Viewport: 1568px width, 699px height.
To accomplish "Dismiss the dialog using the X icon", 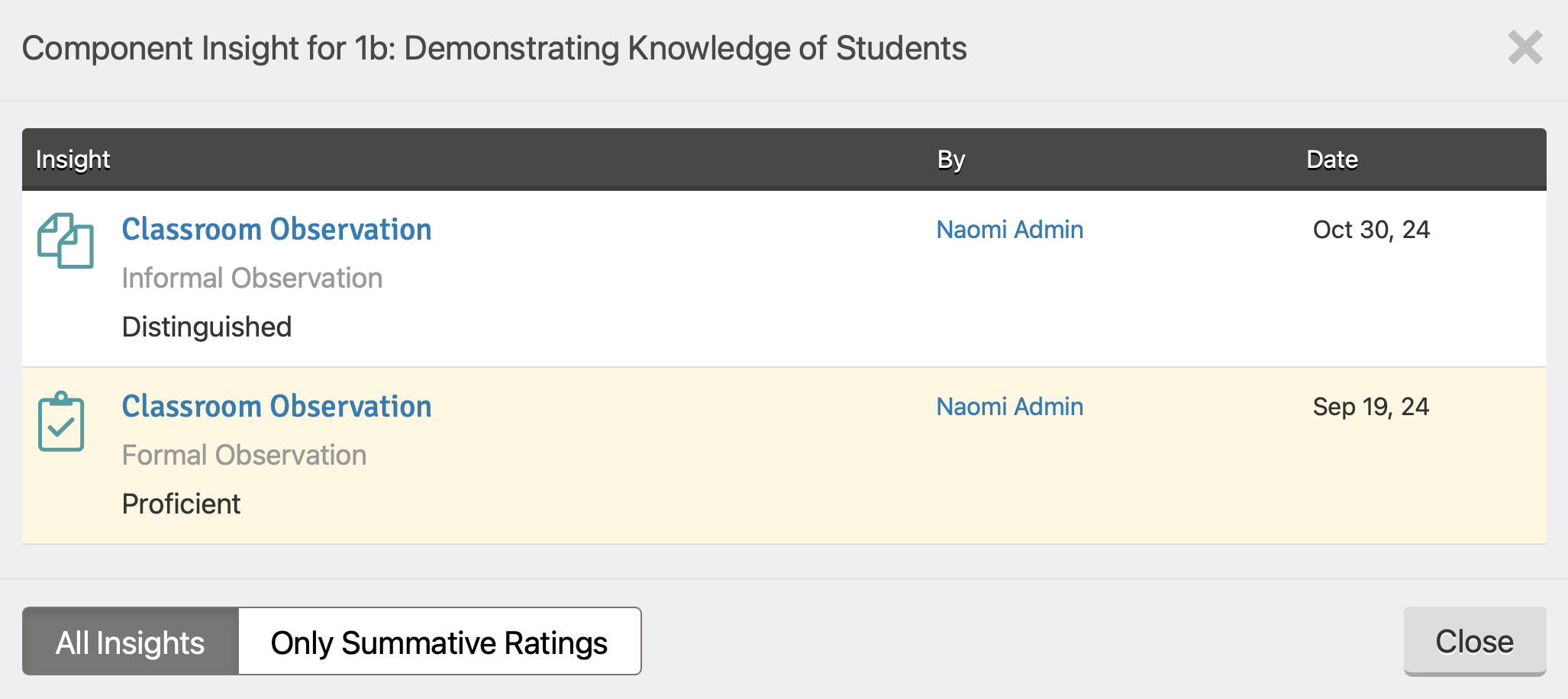I will coord(1525,47).
